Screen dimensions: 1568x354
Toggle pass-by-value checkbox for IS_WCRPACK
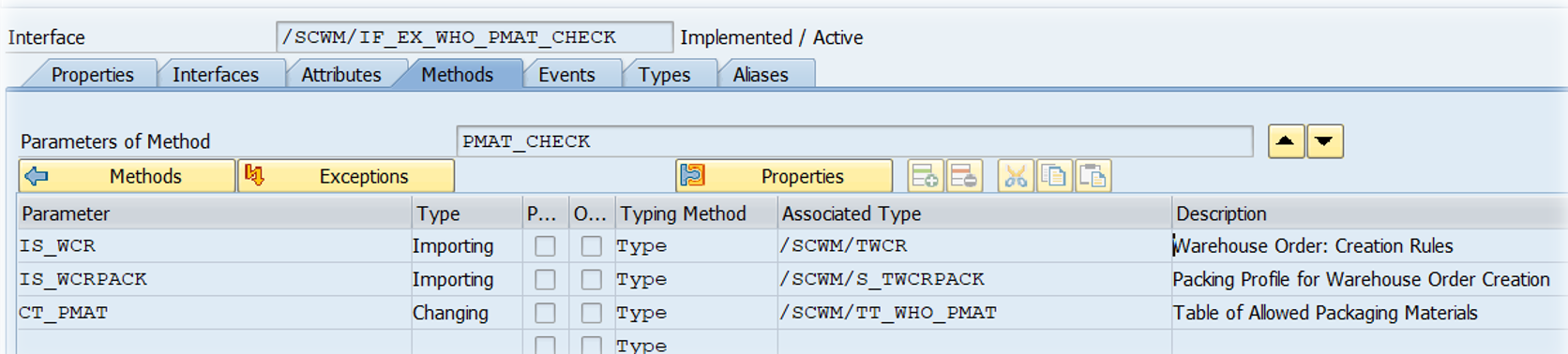(x=545, y=279)
